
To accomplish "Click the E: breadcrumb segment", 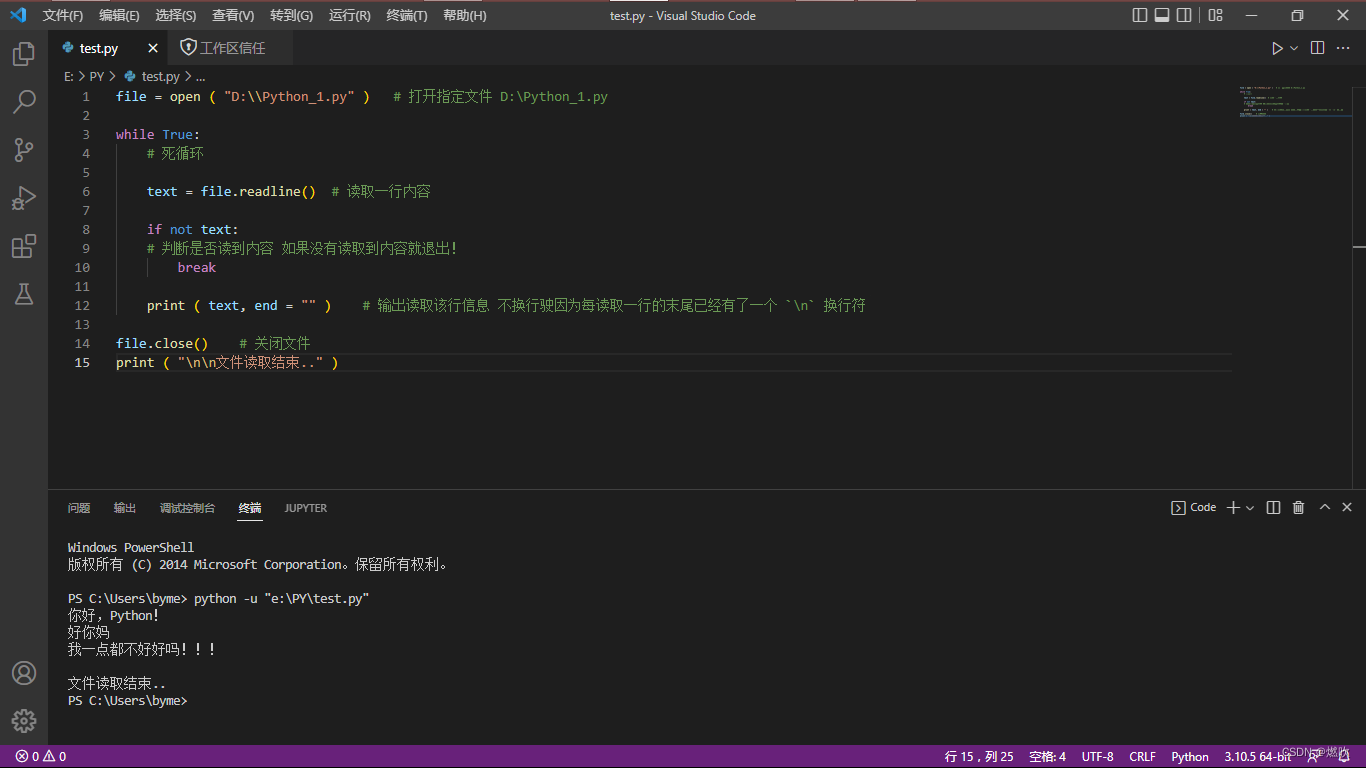I will coord(69,76).
